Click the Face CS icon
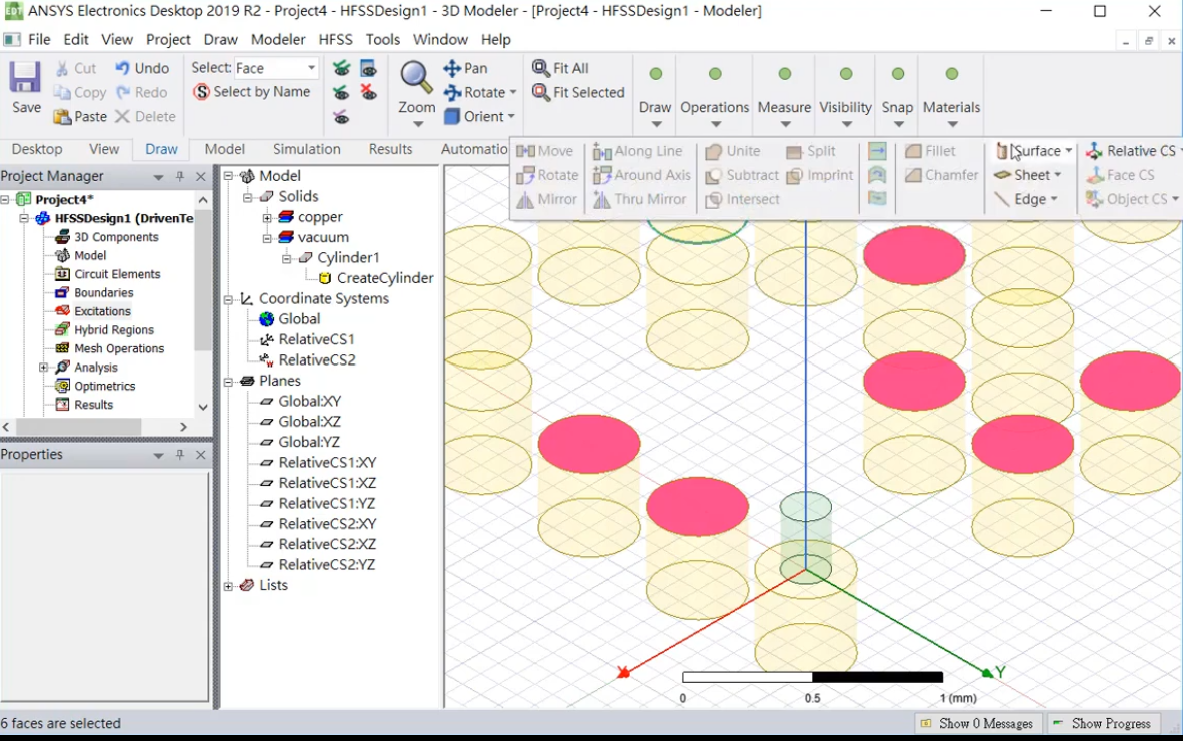This screenshot has width=1183, height=741. [x=1094, y=175]
